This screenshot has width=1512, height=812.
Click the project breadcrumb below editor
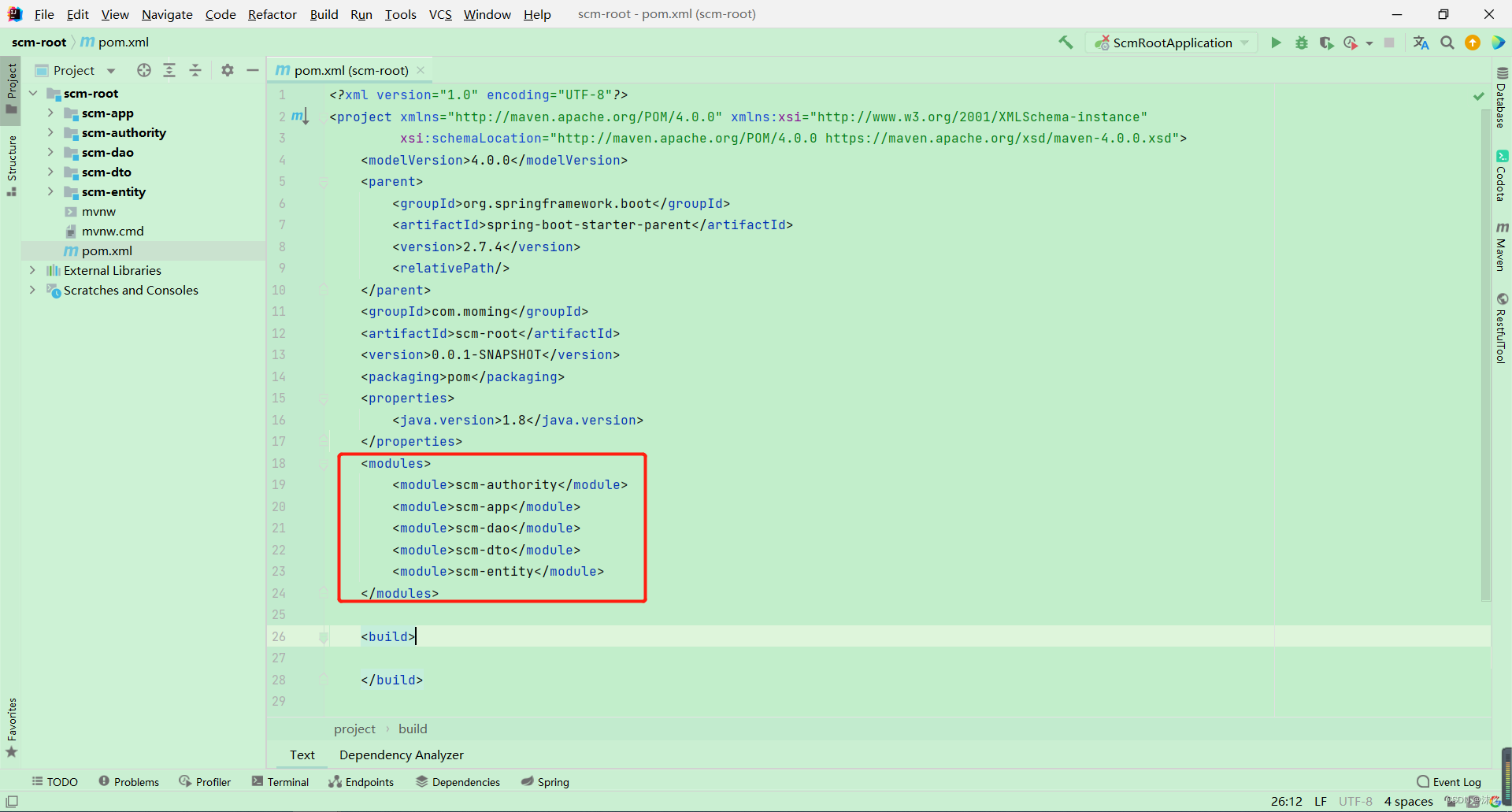point(354,729)
